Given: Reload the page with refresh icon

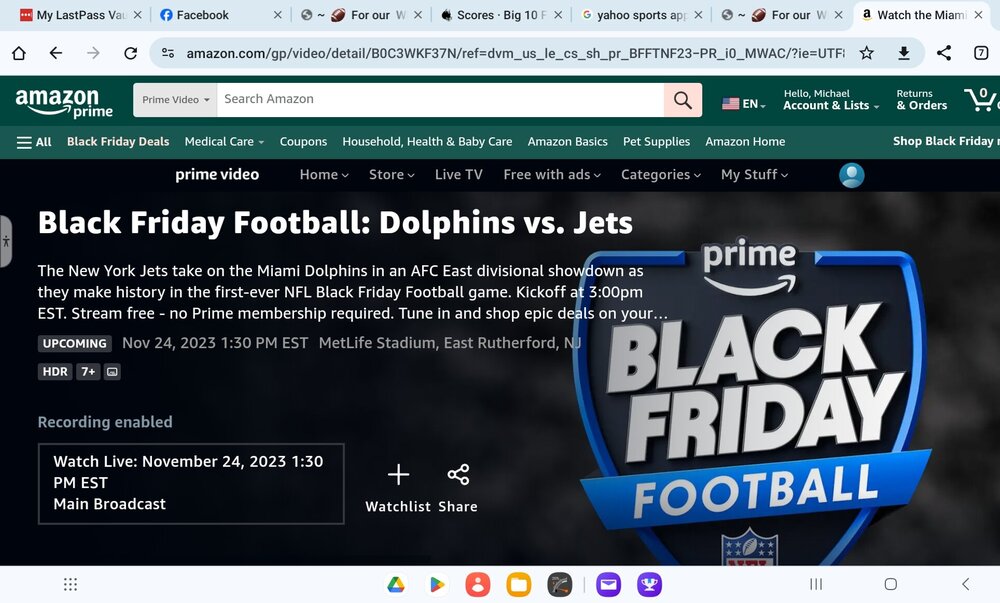Looking at the screenshot, I should pyautogui.click(x=131, y=53).
